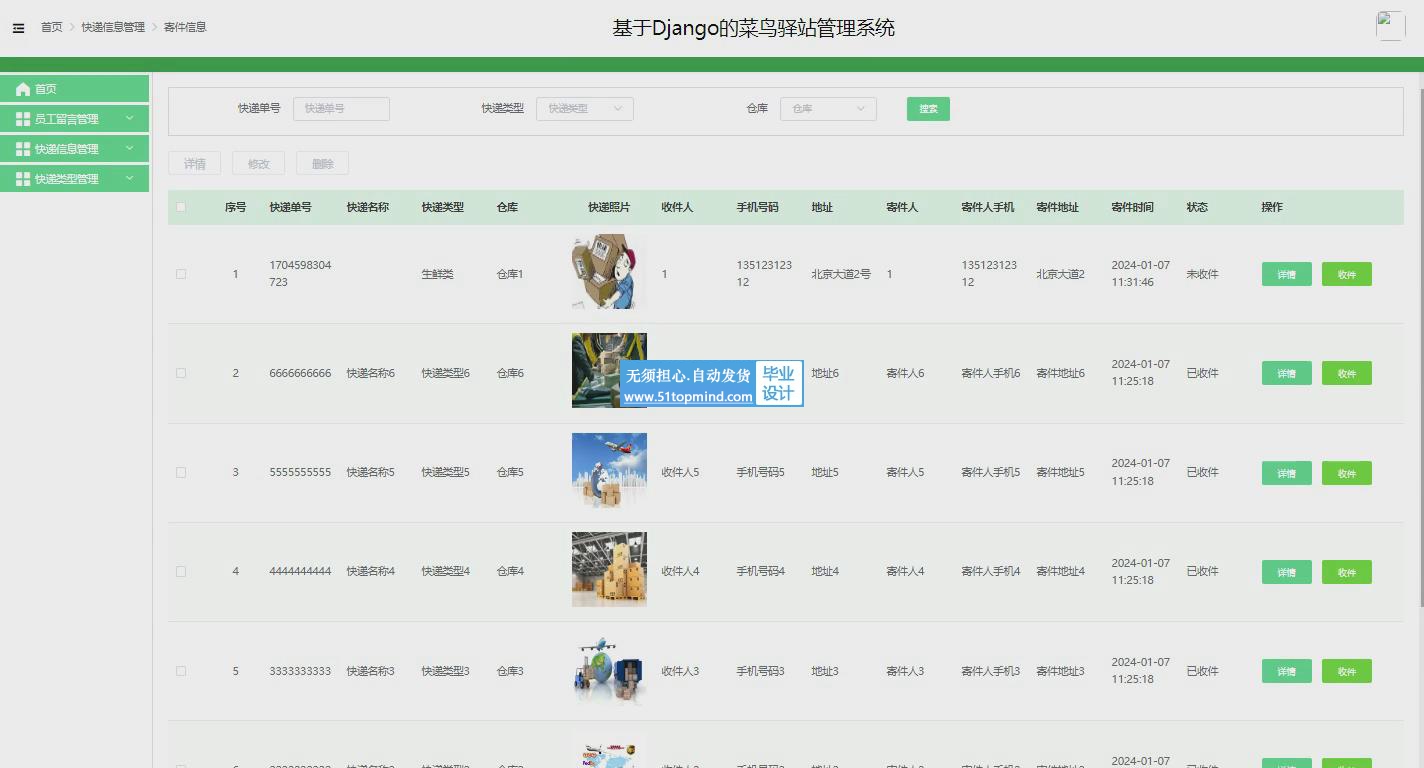Check the checkbox for row 4
Viewport: 1424px width, 768px height.
point(181,572)
